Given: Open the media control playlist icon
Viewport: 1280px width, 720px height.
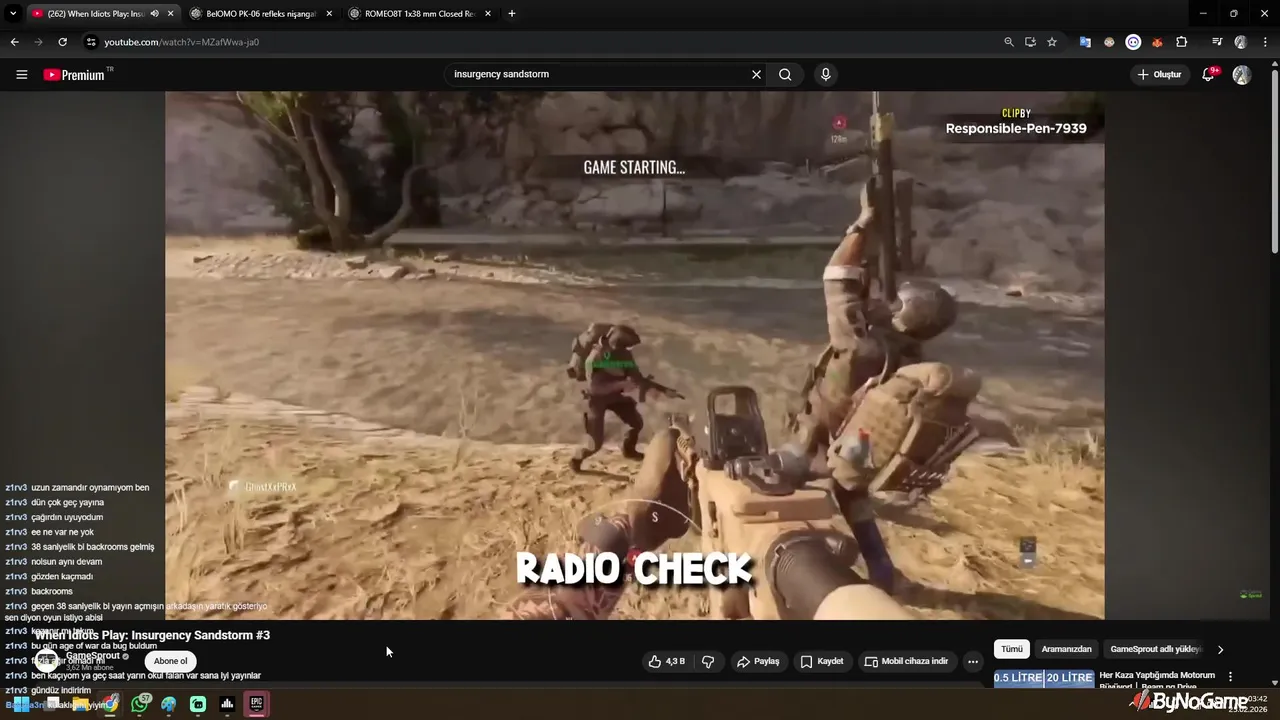Looking at the screenshot, I should tap(1217, 42).
